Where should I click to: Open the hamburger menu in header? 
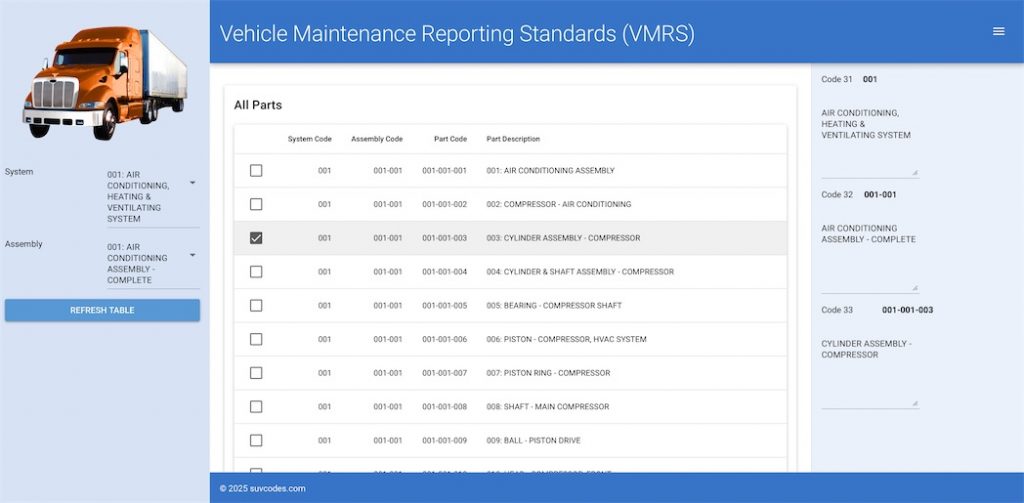coord(998,32)
